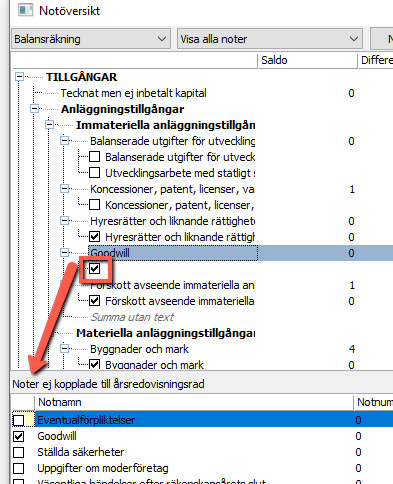Screen dimensions: 393x484
Task: Open the Balansräkning dropdown
Action: click(x=91, y=39)
